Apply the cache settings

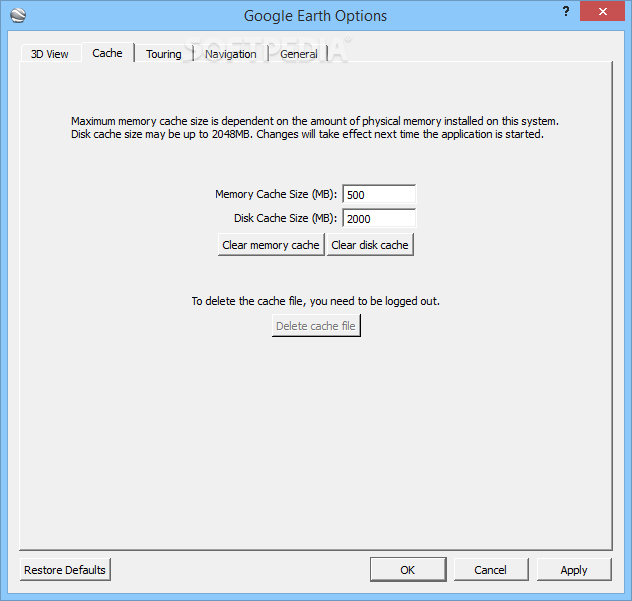574,570
